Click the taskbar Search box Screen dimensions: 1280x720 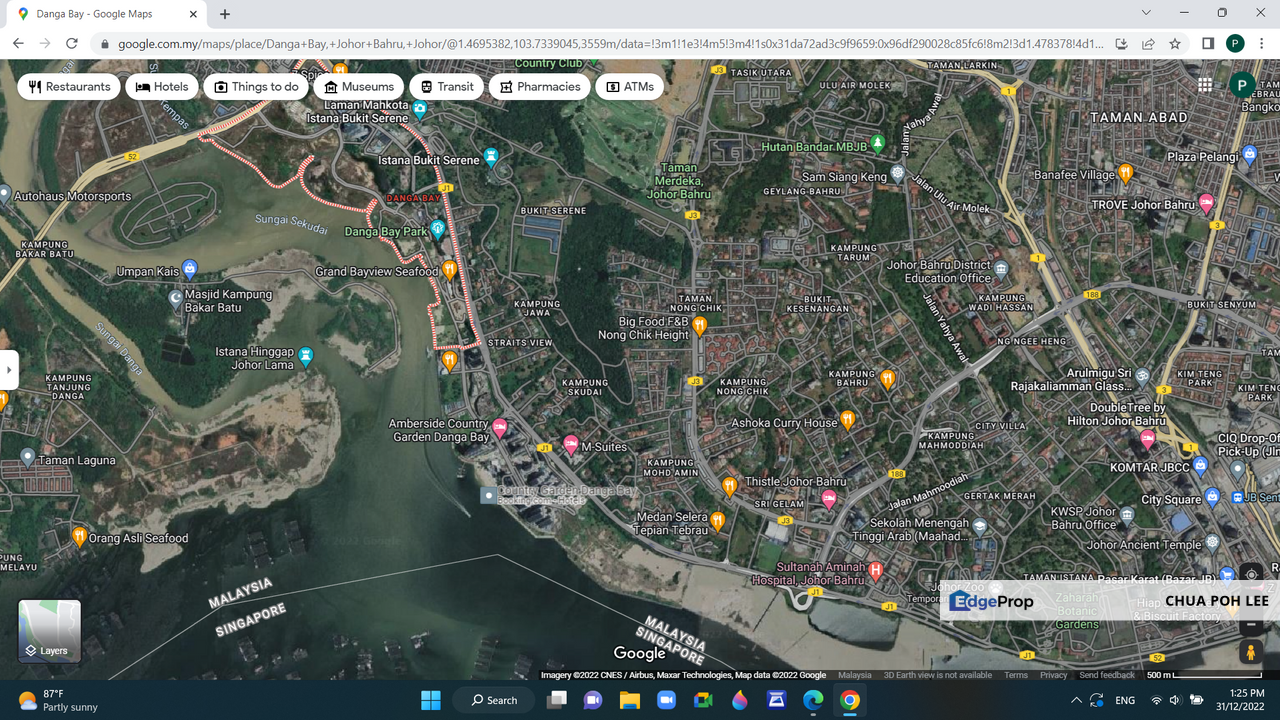tap(494, 700)
